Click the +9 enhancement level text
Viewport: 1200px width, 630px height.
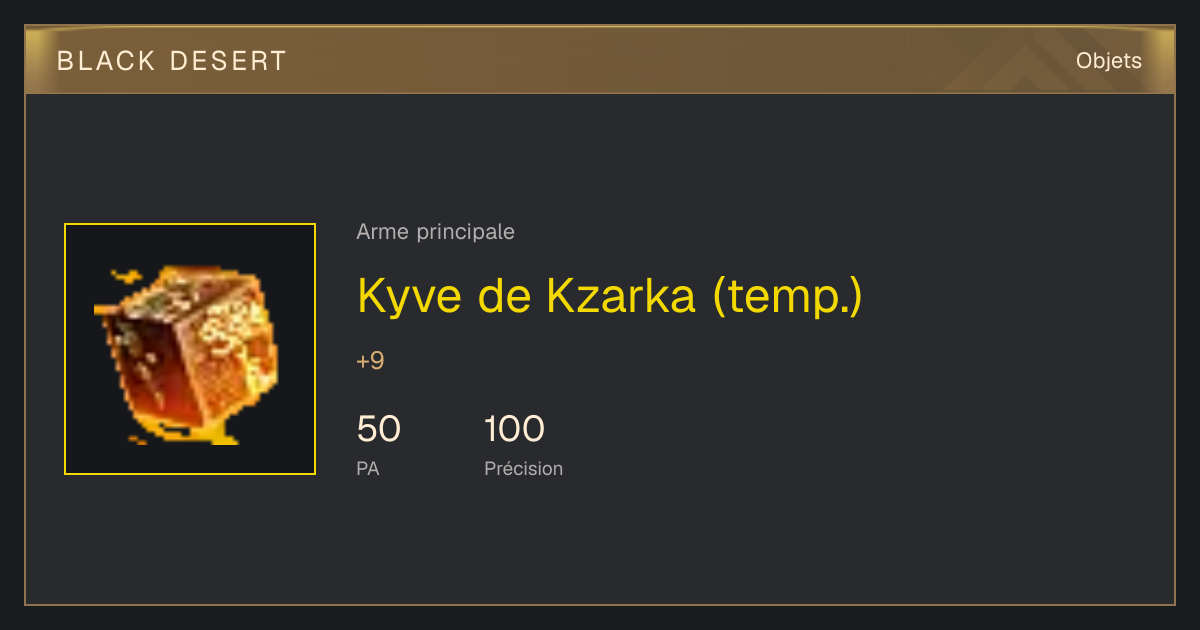(370, 361)
